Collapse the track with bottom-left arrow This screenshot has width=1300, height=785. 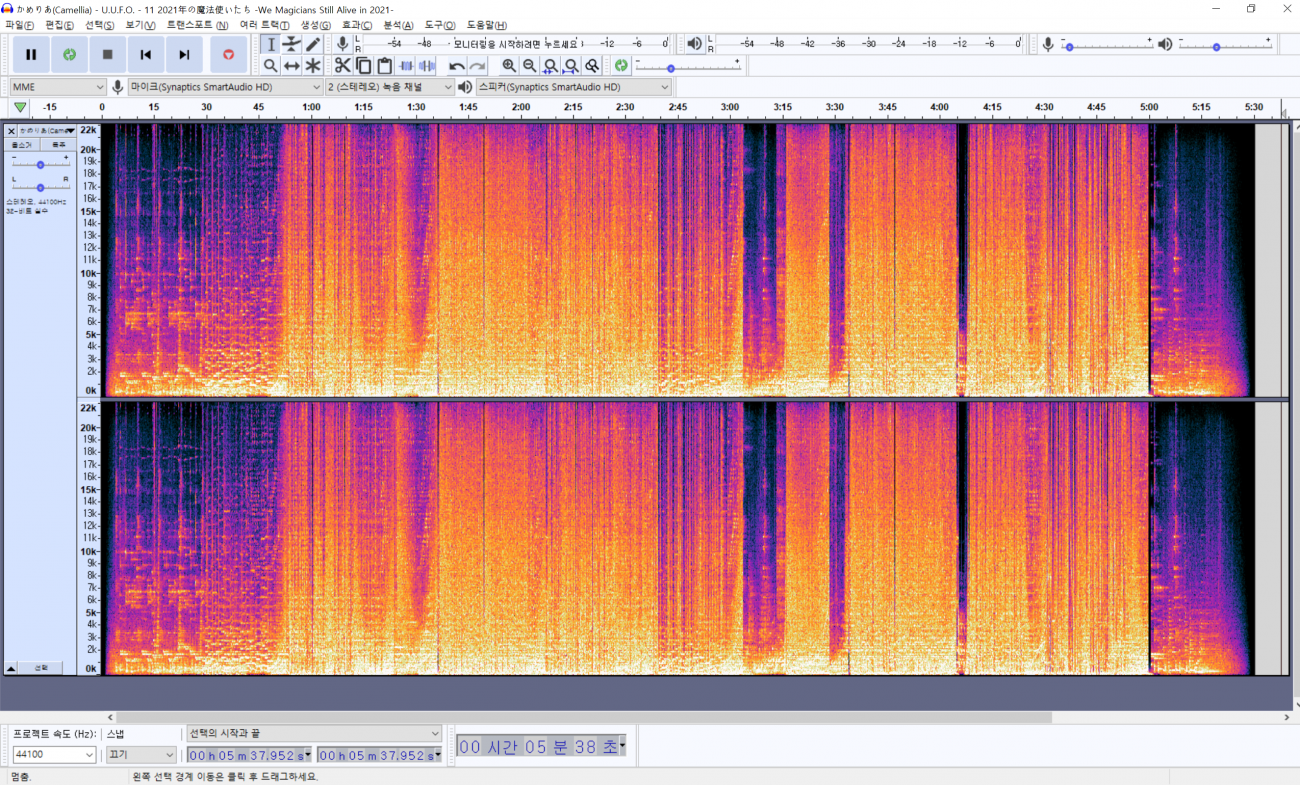[11, 667]
